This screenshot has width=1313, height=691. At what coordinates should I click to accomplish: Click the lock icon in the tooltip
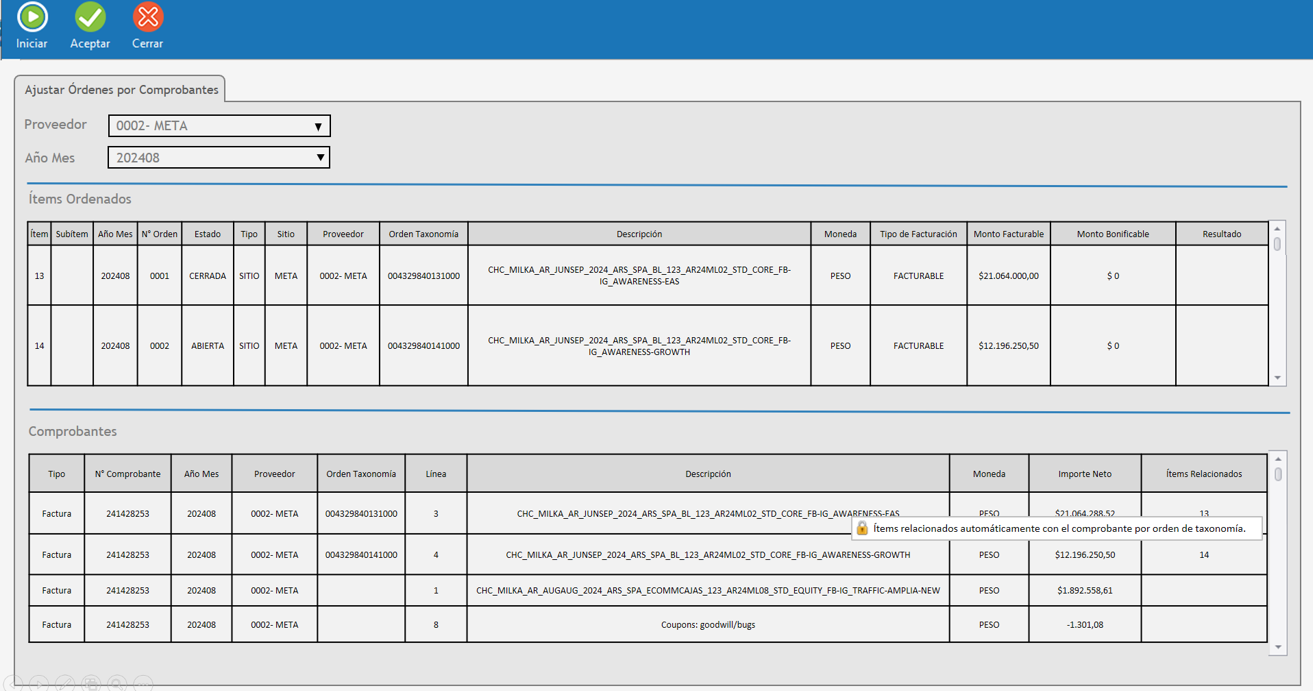coord(862,528)
